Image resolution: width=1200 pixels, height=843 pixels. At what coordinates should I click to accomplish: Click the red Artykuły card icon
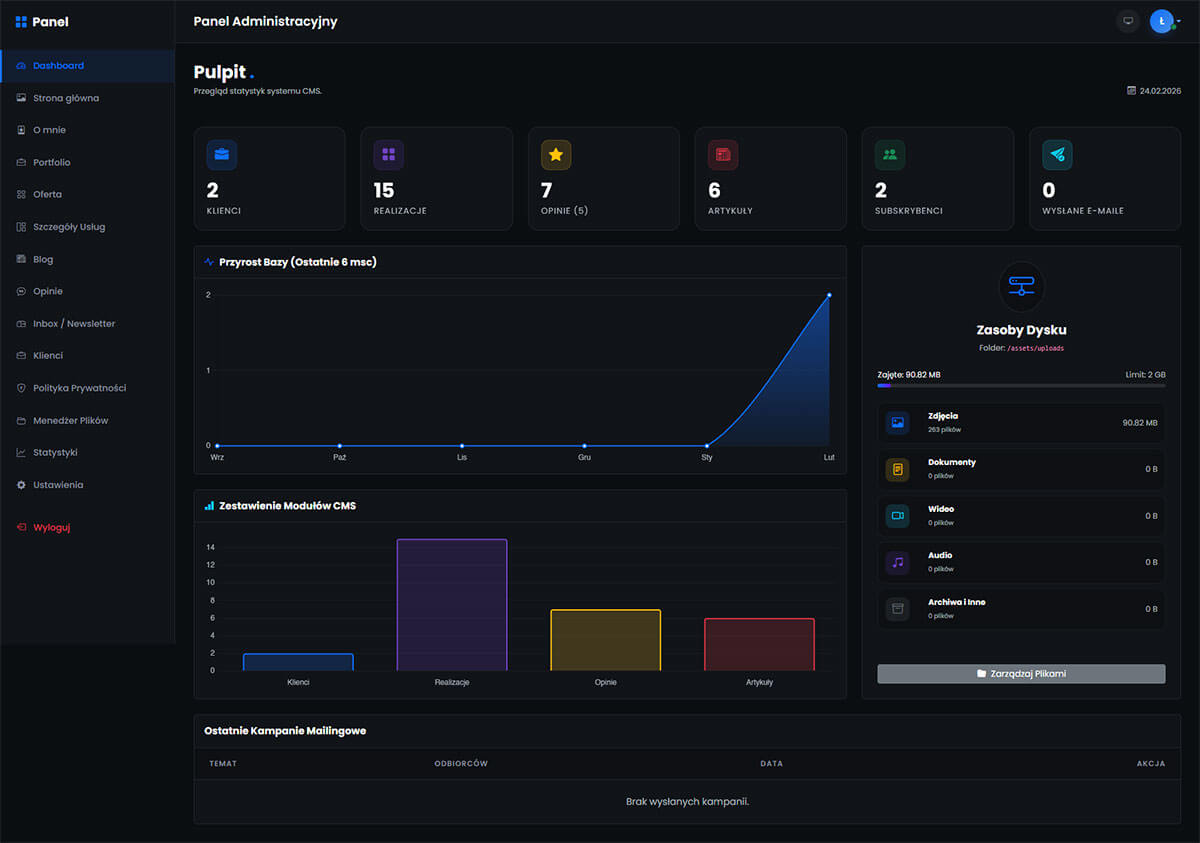722,155
